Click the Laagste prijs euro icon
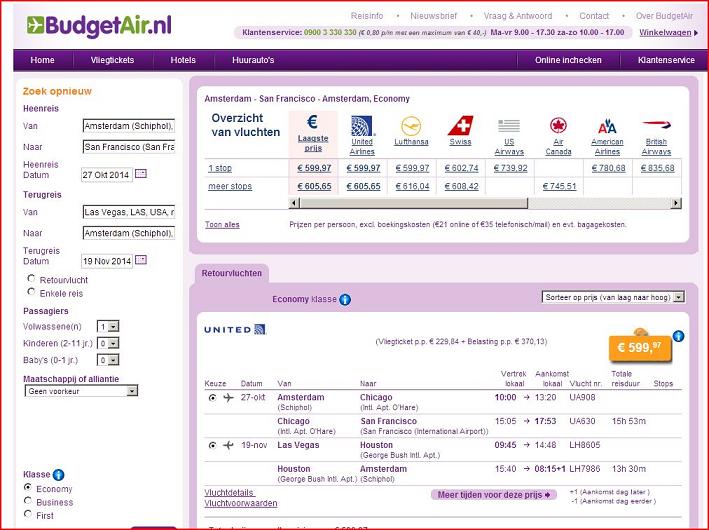This screenshot has width=709, height=530. (312, 122)
